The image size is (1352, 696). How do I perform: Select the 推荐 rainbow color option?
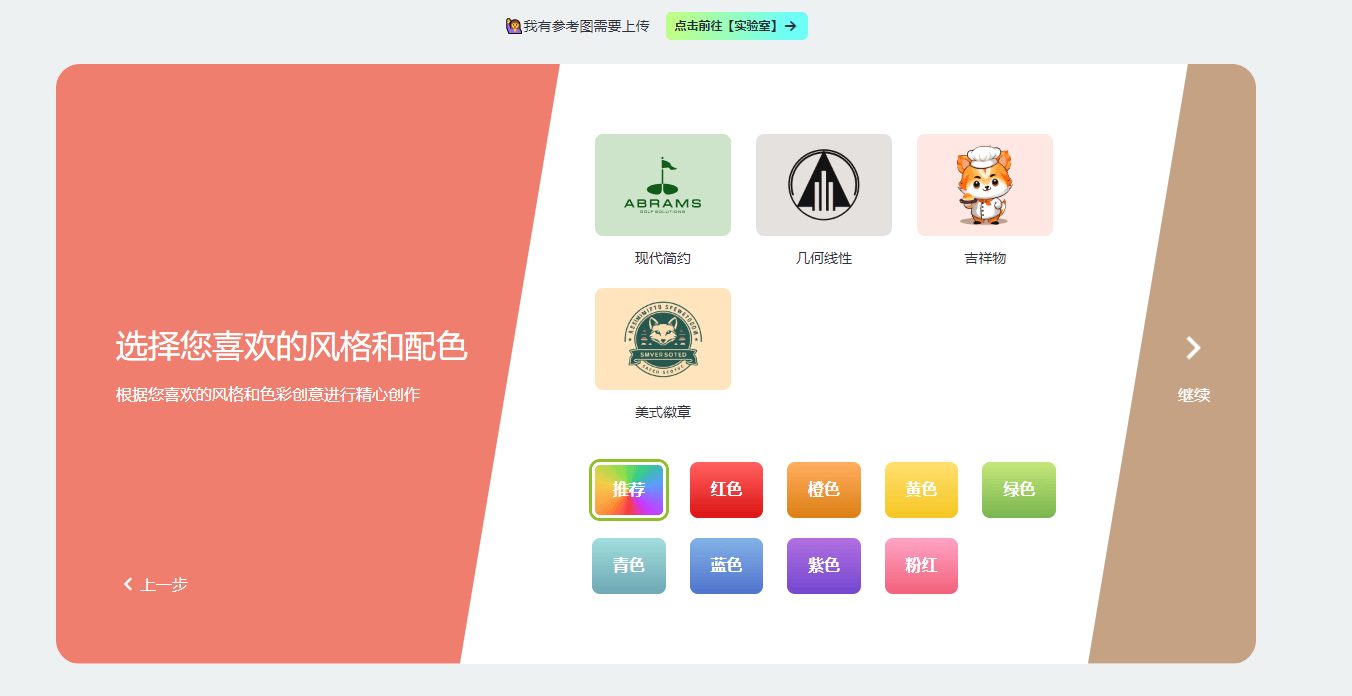point(628,490)
